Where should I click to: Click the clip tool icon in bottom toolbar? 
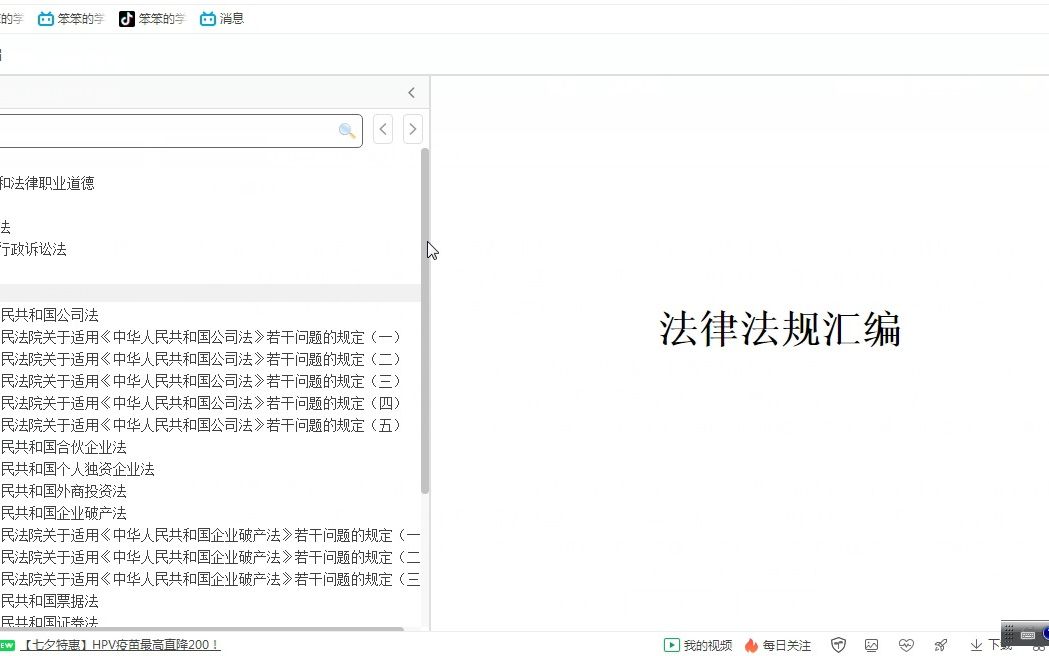tap(940, 645)
